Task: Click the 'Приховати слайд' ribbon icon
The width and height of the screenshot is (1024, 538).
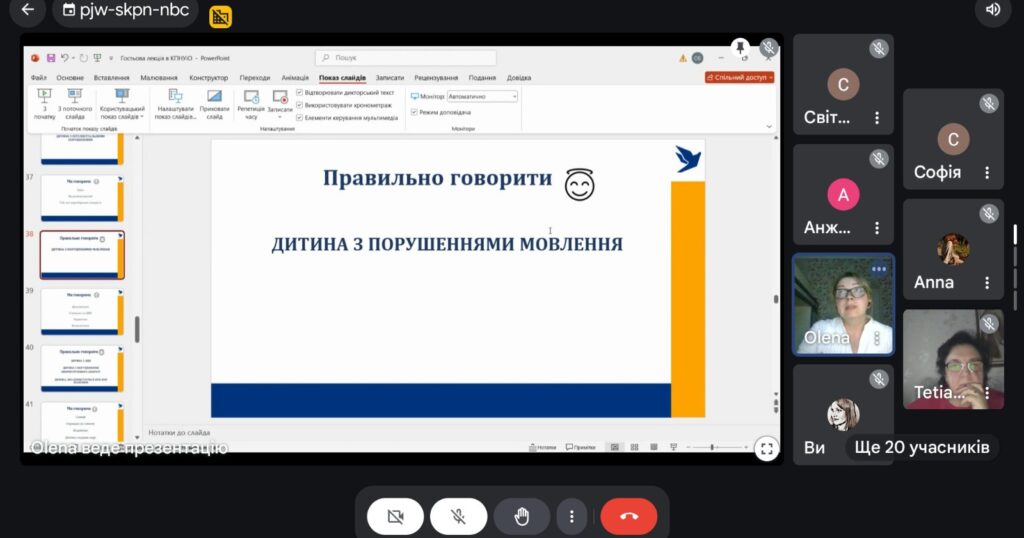Action: [214, 104]
